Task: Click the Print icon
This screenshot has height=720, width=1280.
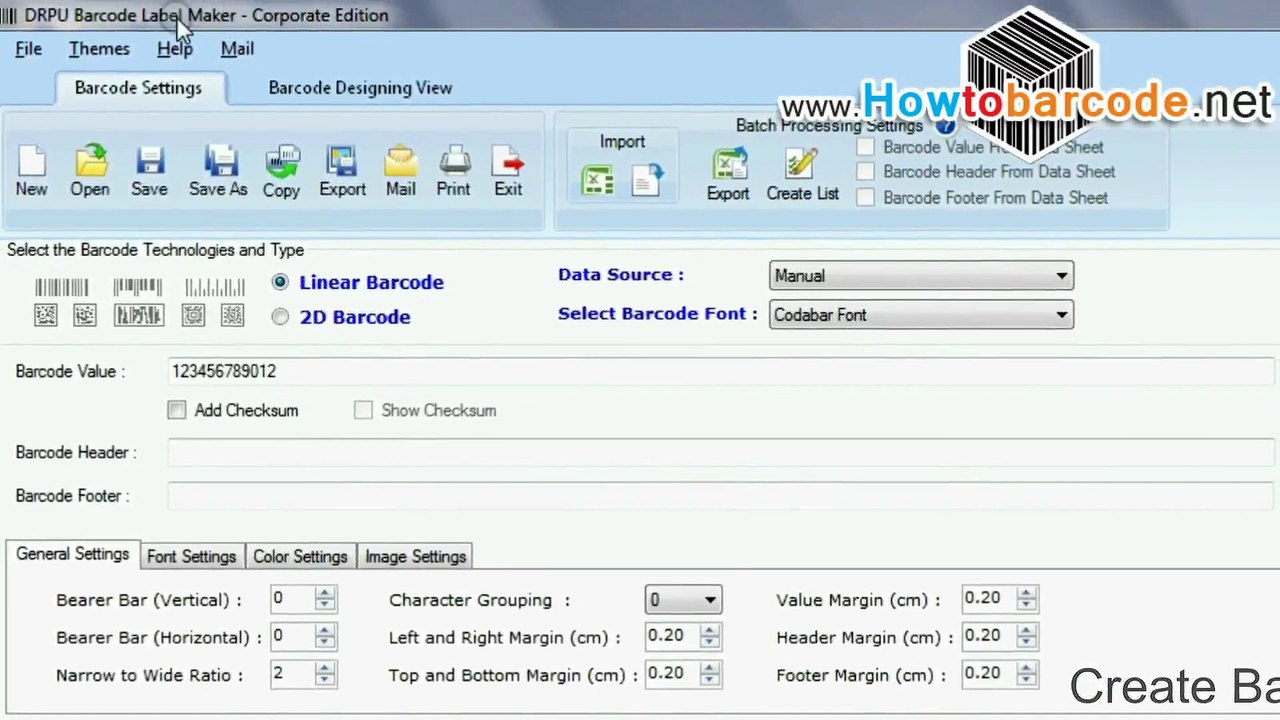Action: coord(454,163)
